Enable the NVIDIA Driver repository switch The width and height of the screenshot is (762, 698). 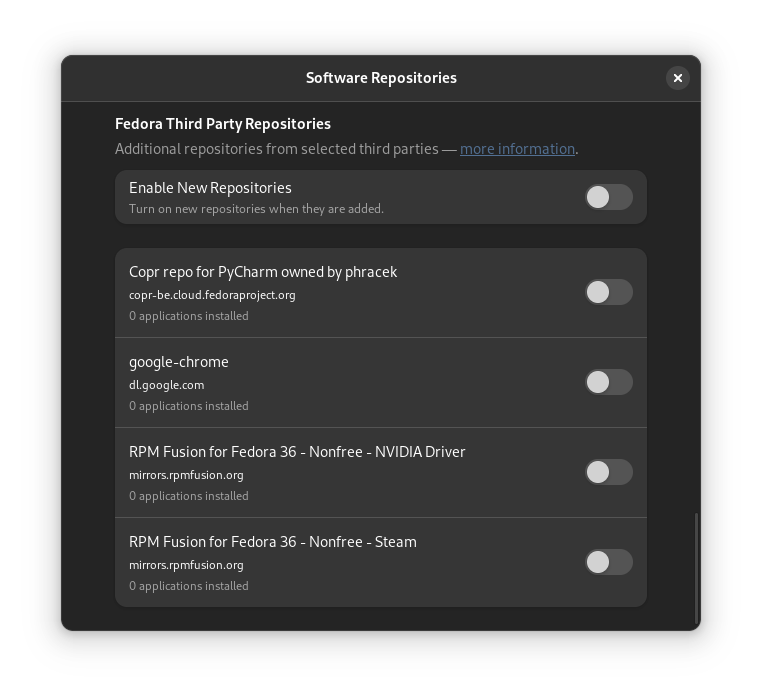point(609,472)
